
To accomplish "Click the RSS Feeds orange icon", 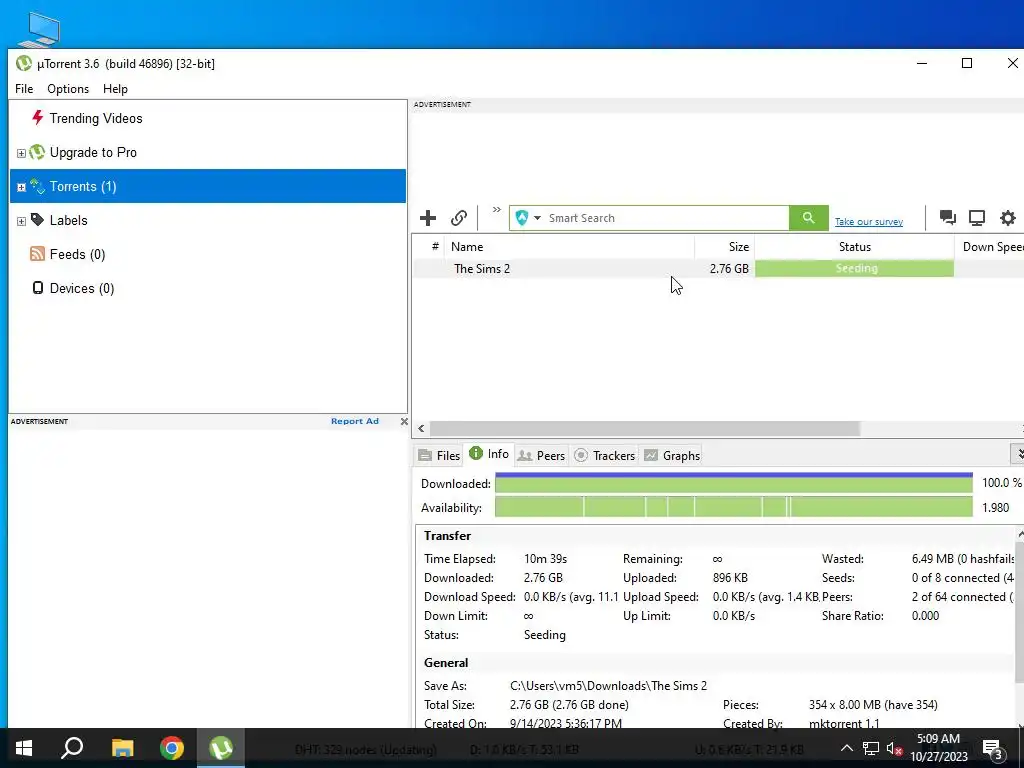I will point(37,253).
